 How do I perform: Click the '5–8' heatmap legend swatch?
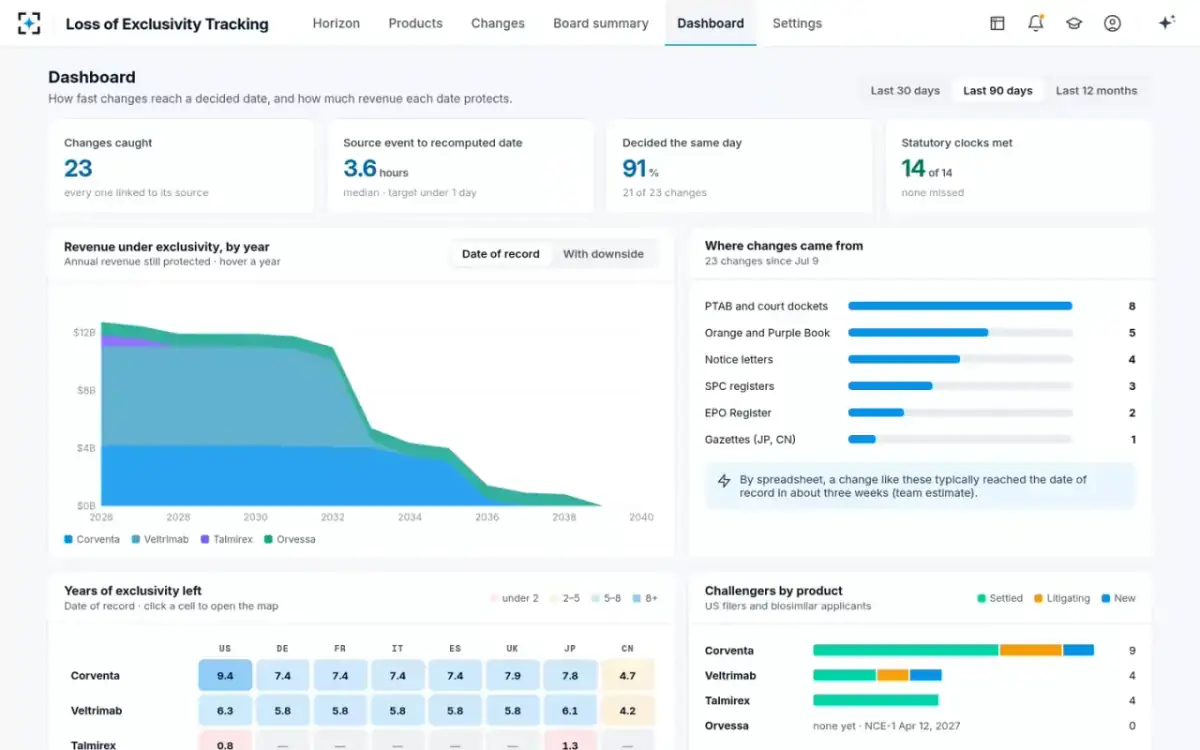pyautogui.click(x=595, y=598)
